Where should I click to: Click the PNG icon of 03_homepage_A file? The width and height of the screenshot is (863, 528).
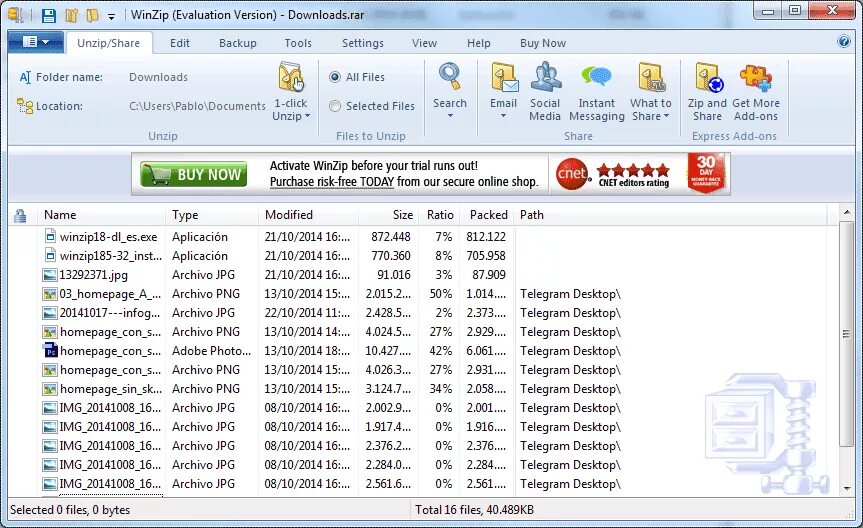click(50, 294)
